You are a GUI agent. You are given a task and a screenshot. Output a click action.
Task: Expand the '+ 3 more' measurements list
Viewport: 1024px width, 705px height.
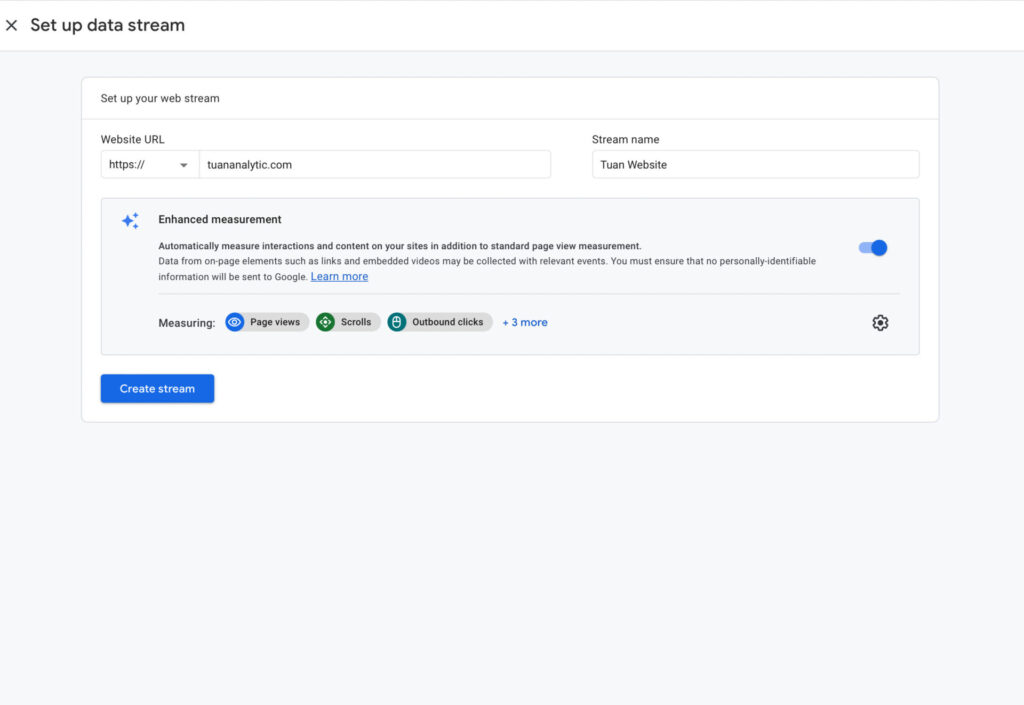click(x=525, y=322)
